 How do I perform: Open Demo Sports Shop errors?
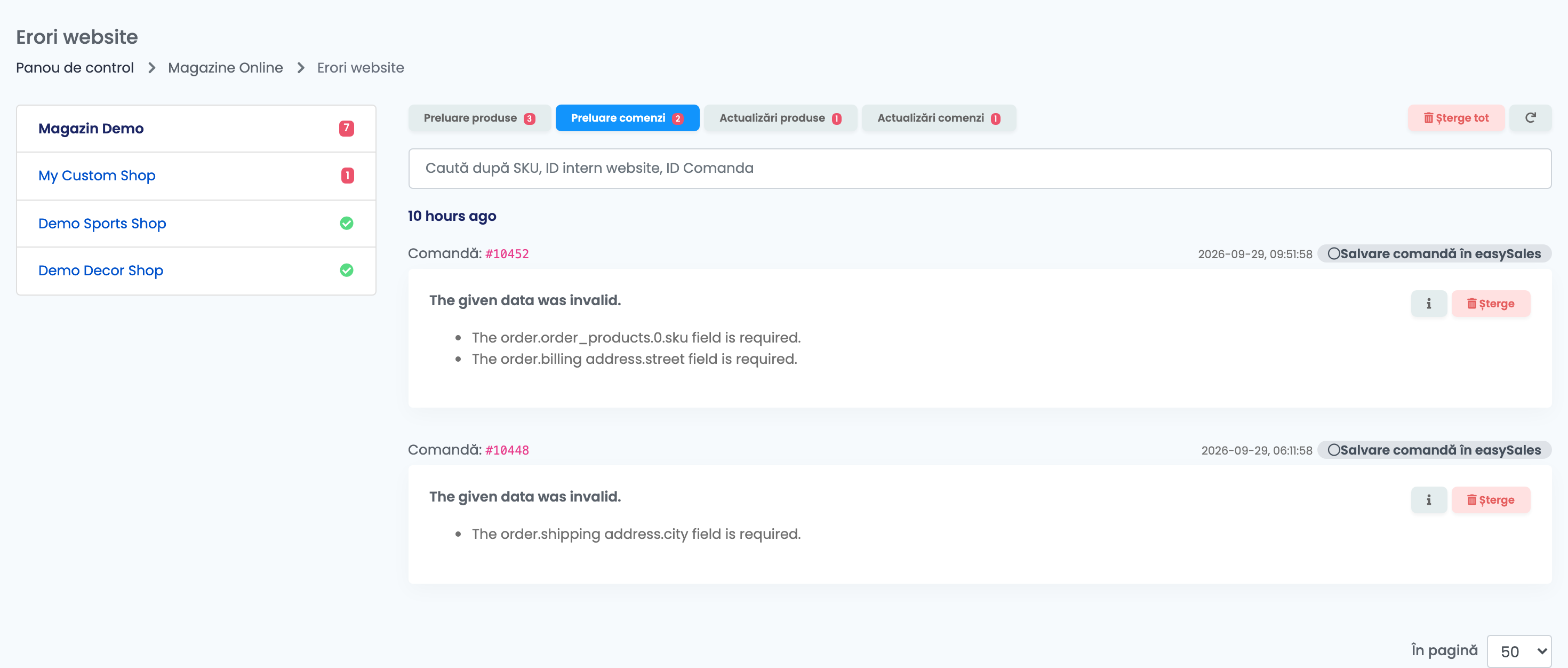coord(196,224)
